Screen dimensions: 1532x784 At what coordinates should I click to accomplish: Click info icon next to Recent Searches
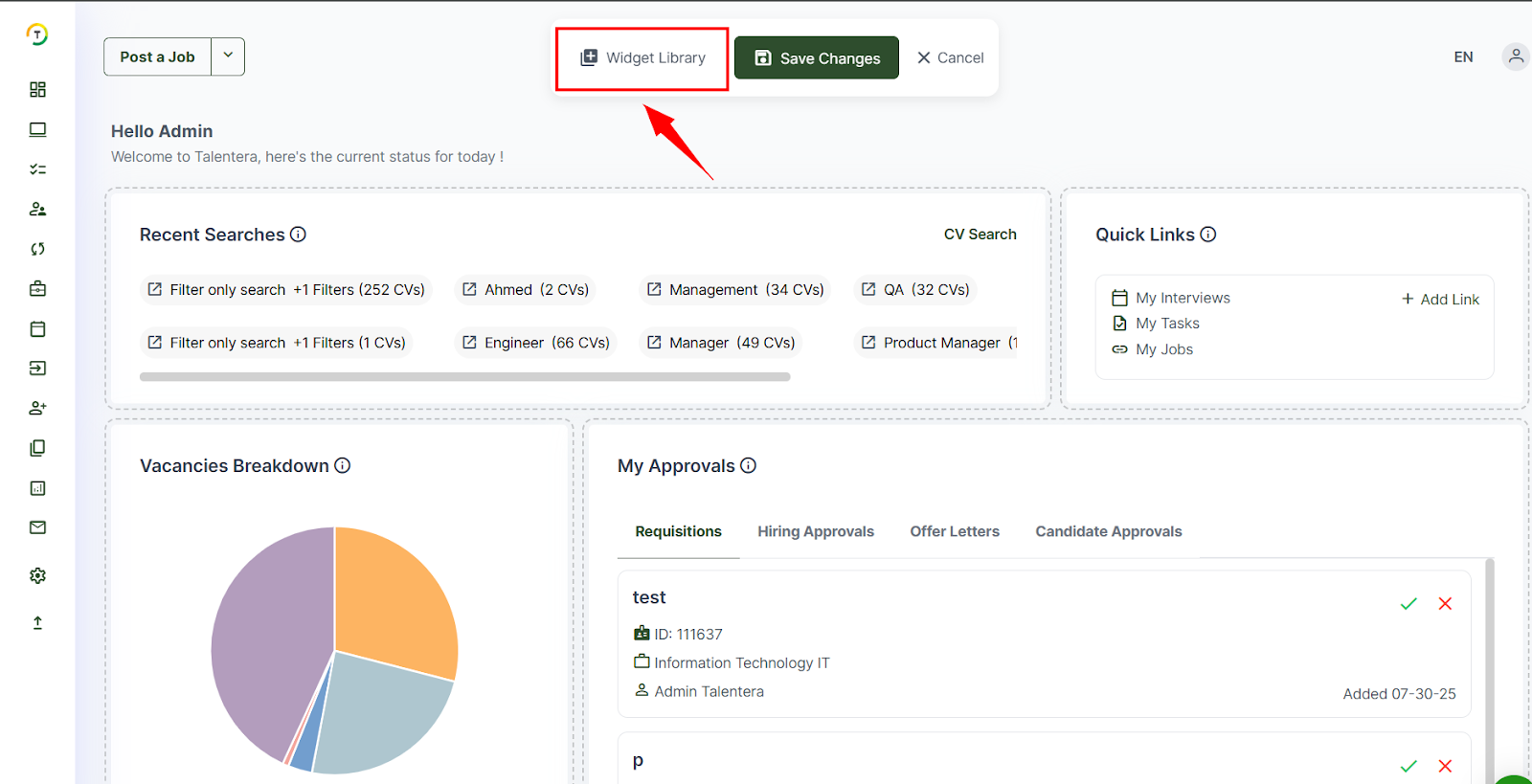point(298,235)
